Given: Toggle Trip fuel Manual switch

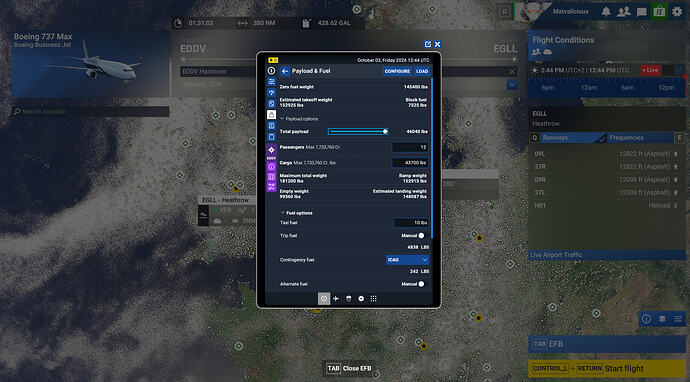Looking at the screenshot, I should pyautogui.click(x=421, y=235).
